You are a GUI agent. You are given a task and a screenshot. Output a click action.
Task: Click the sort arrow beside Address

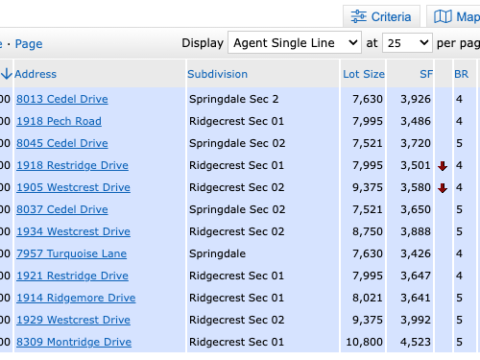click(6, 74)
